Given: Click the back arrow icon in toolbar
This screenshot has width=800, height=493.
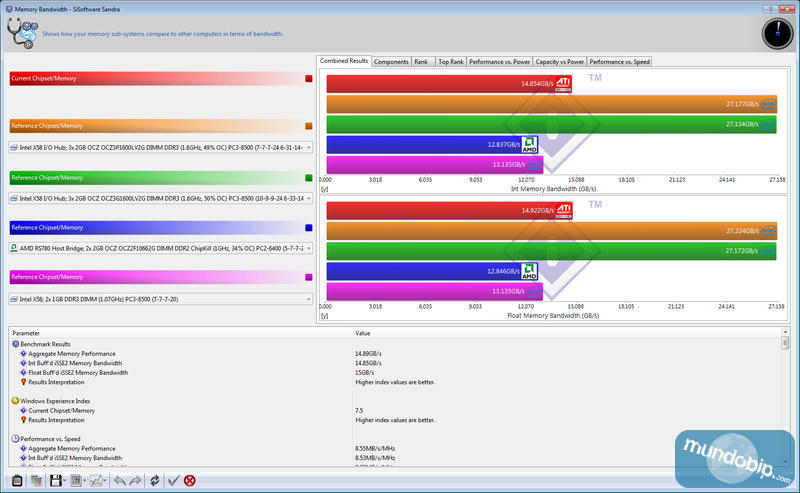Looking at the screenshot, I should coord(119,480).
